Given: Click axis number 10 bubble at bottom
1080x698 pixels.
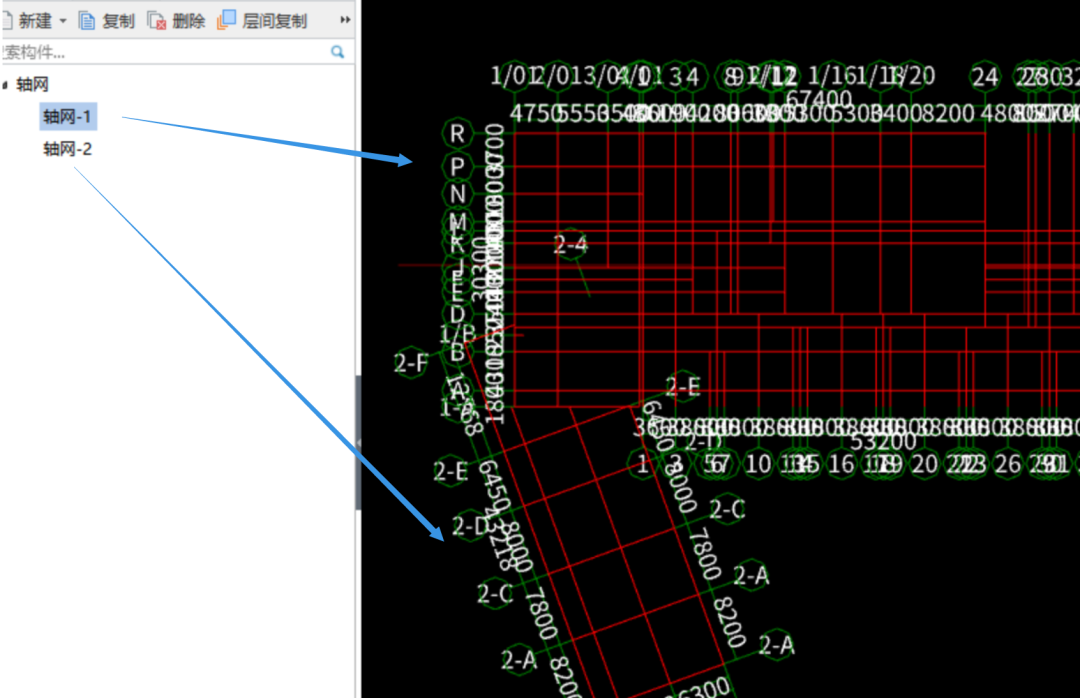Looking at the screenshot, I should tap(758, 464).
